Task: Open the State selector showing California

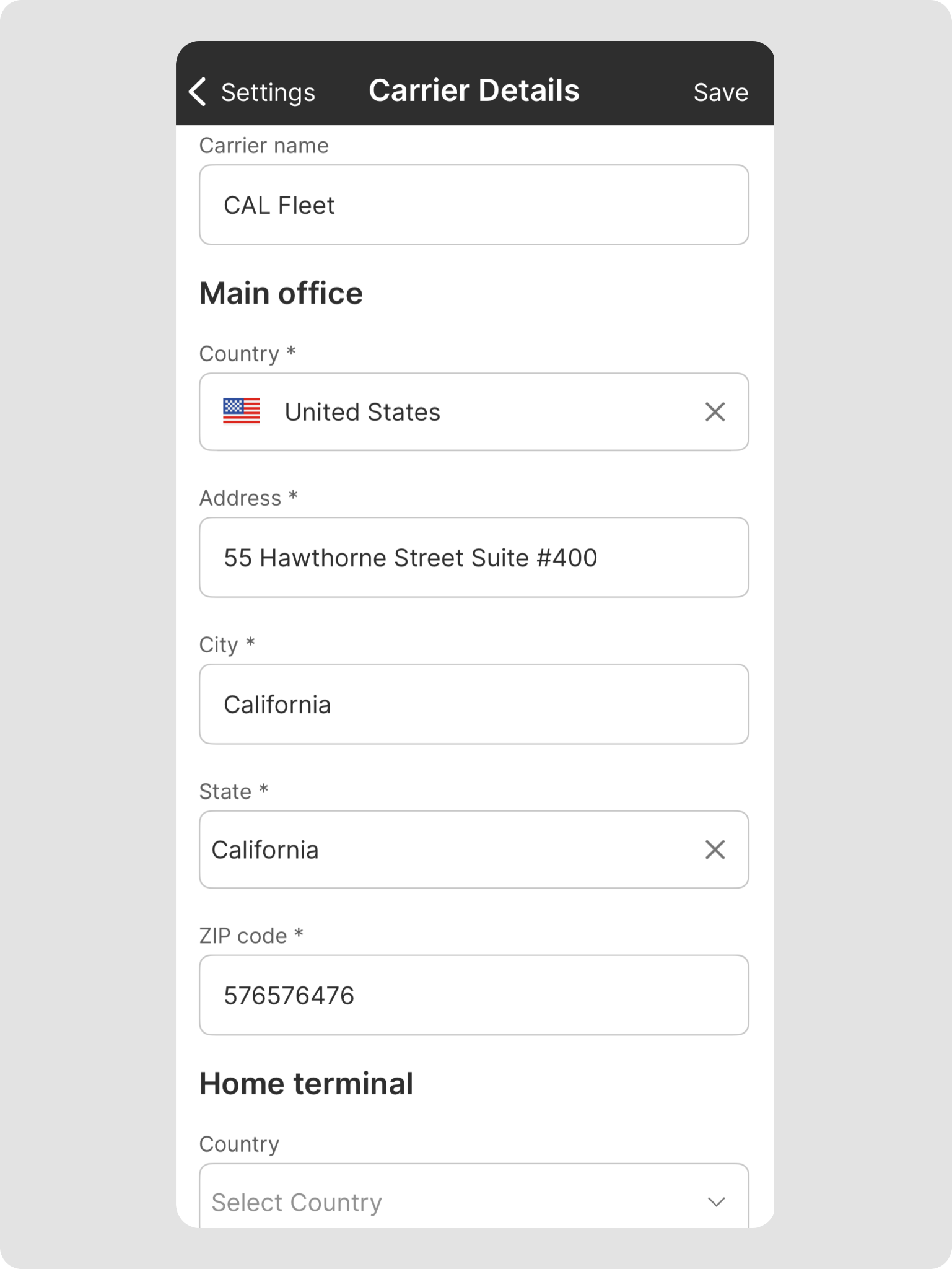Action: [434, 850]
